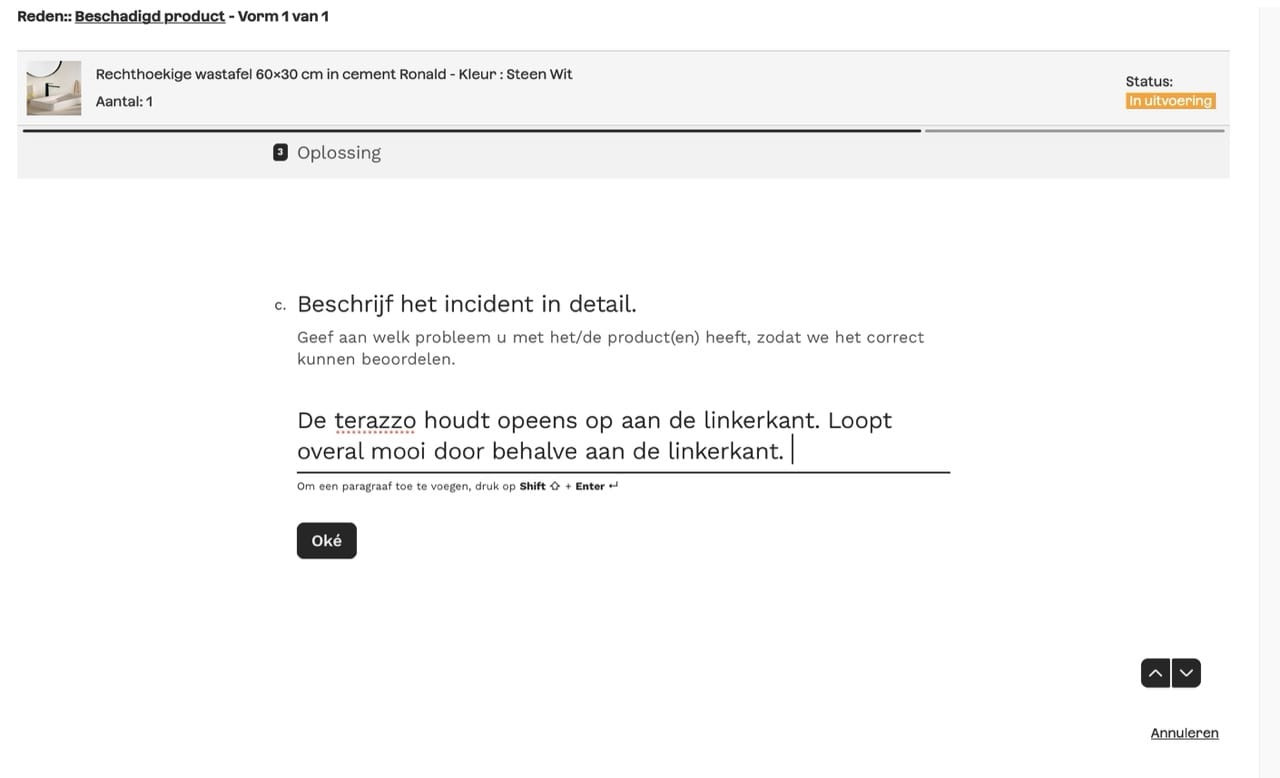Viewport: 1280px width, 778px height.
Task: Click the 'In uitvoering' status badge
Action: (x=1170, y=101)
